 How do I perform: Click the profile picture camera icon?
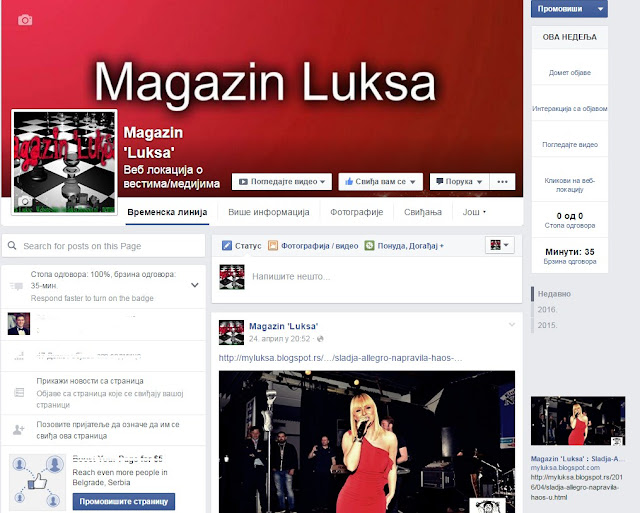click(24, 201)
